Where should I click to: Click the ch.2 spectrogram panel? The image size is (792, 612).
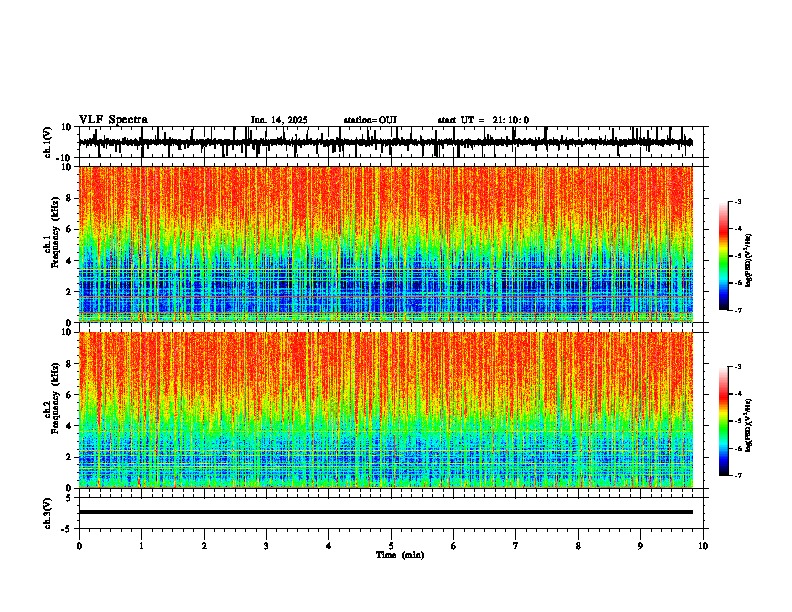pos(386,410)
